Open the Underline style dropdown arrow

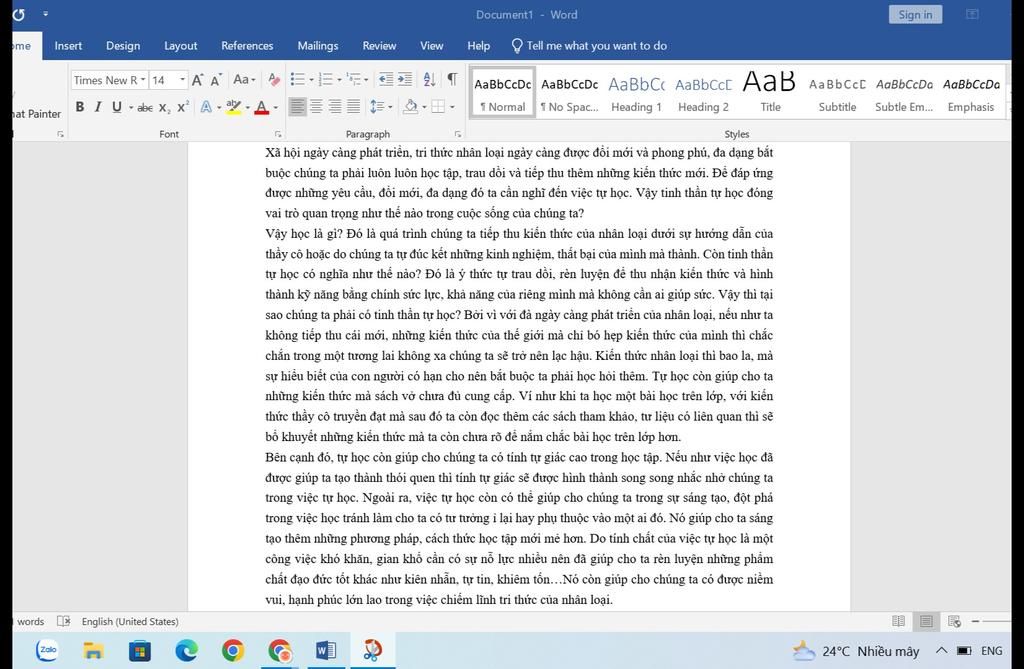[x=131, y=107]
